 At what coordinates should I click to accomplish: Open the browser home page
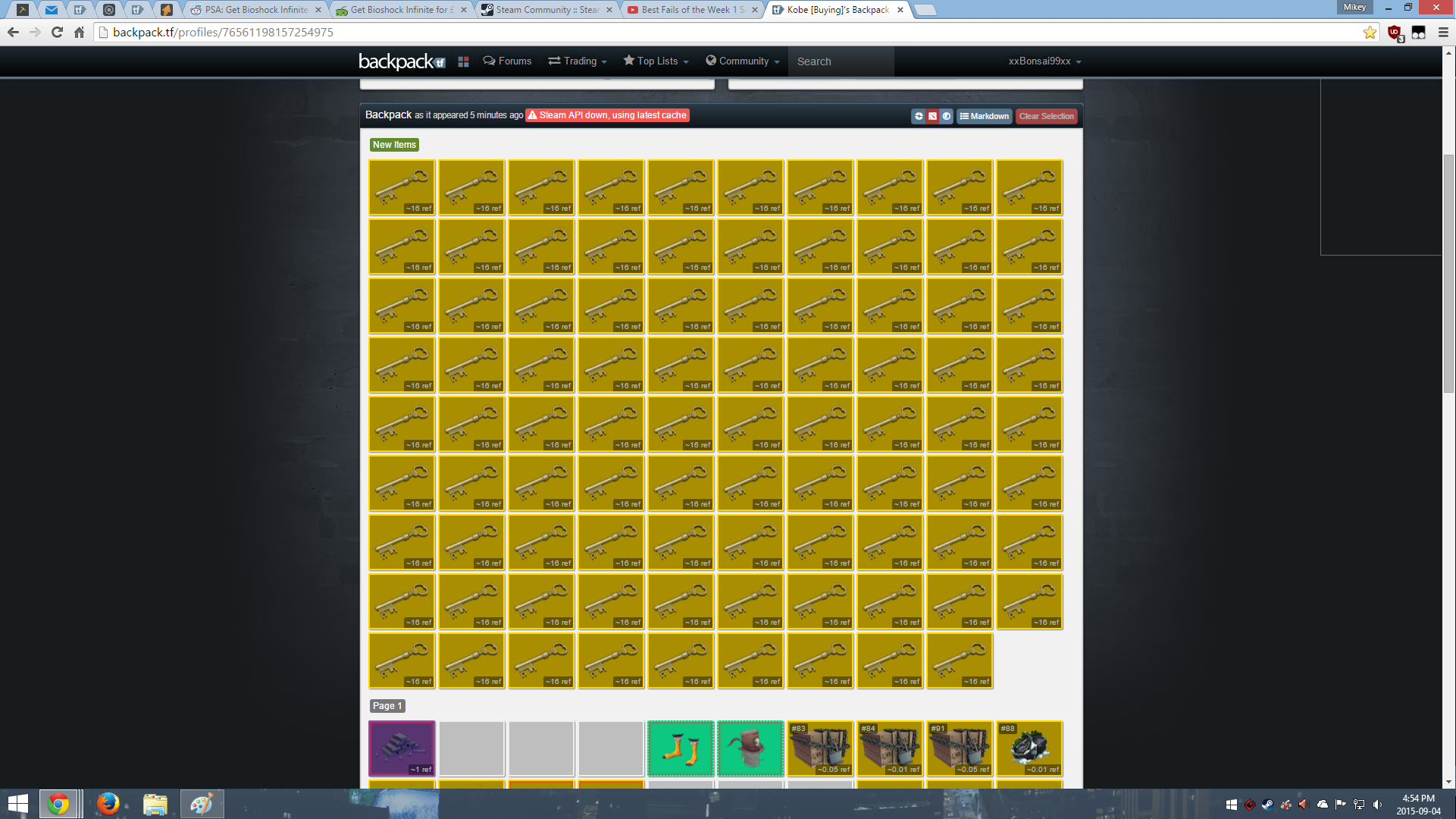click(x=79, y=32)
